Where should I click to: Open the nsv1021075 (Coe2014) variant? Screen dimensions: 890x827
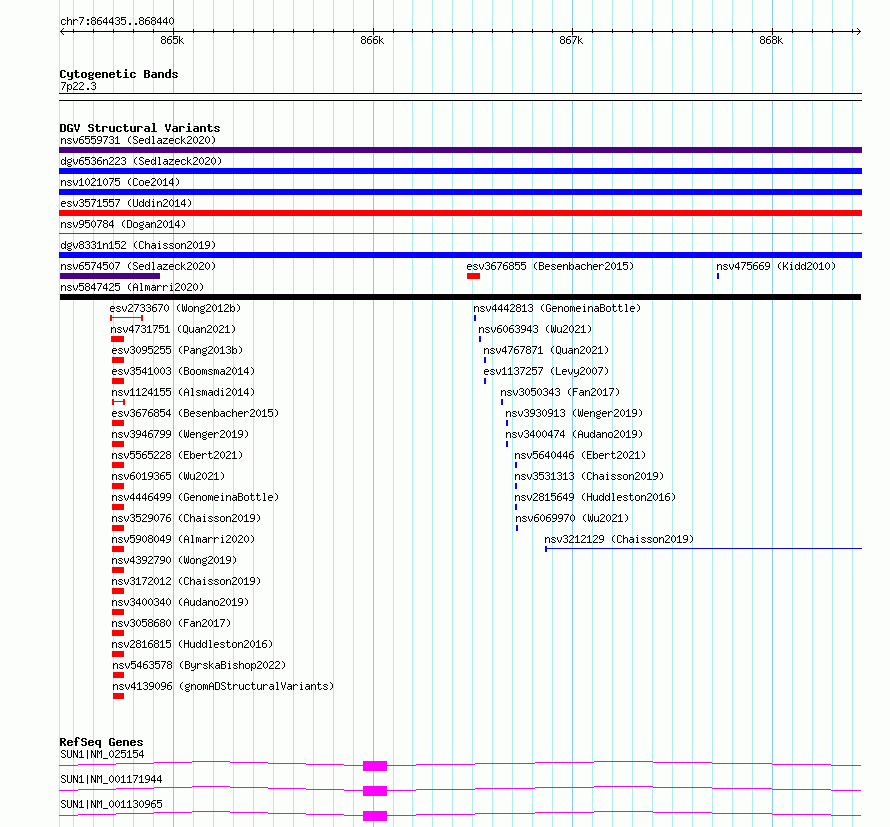click(120, 182)
